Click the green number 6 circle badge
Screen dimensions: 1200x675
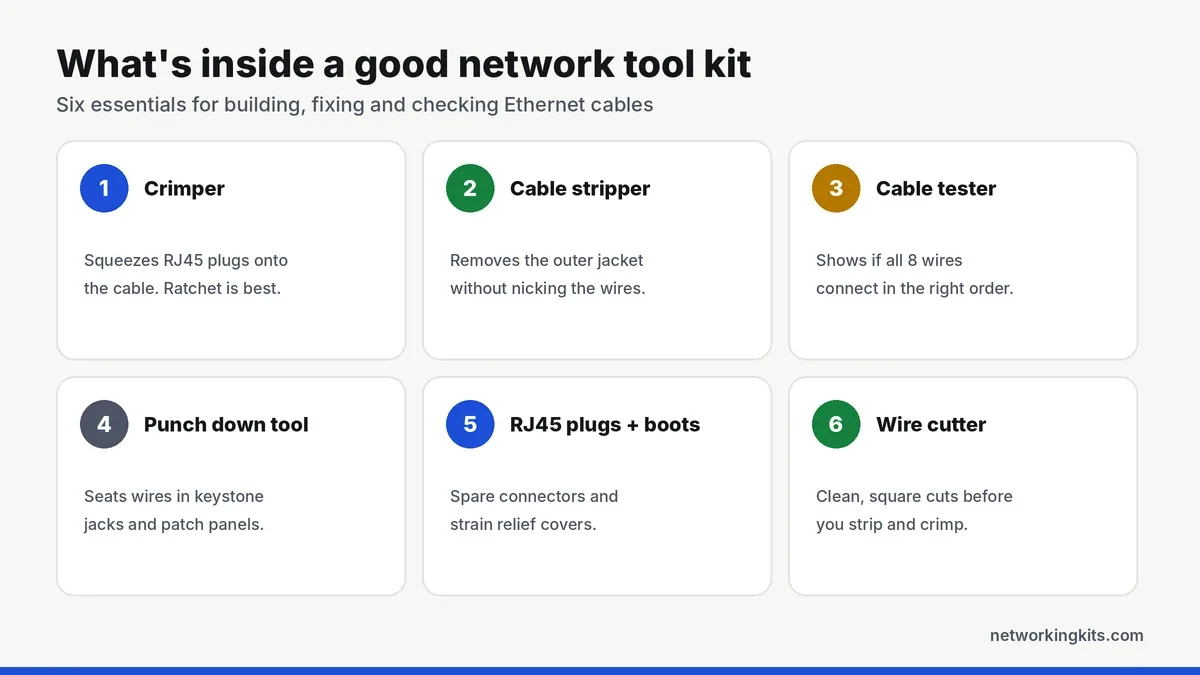pos(836,424)
